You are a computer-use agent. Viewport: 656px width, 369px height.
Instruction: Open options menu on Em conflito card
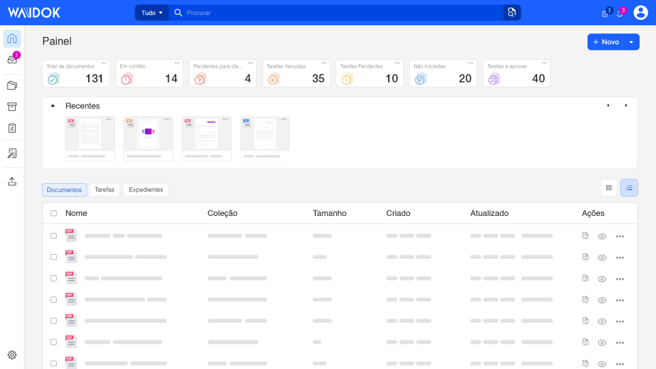tap(177, 63)
